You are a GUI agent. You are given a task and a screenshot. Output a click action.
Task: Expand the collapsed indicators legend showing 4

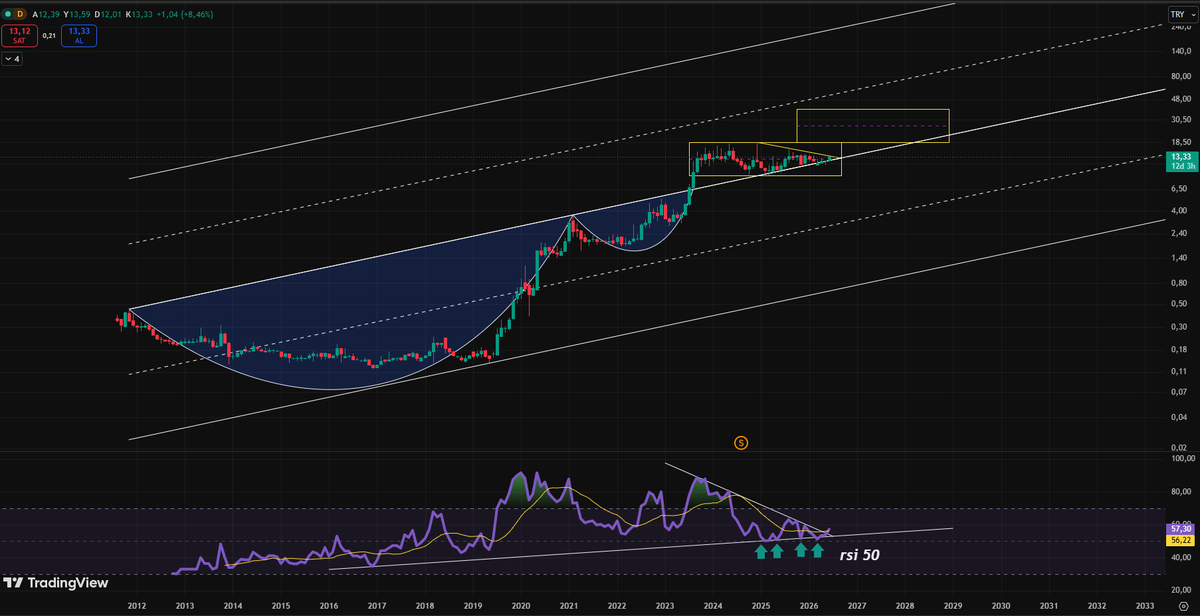(12, 60)
